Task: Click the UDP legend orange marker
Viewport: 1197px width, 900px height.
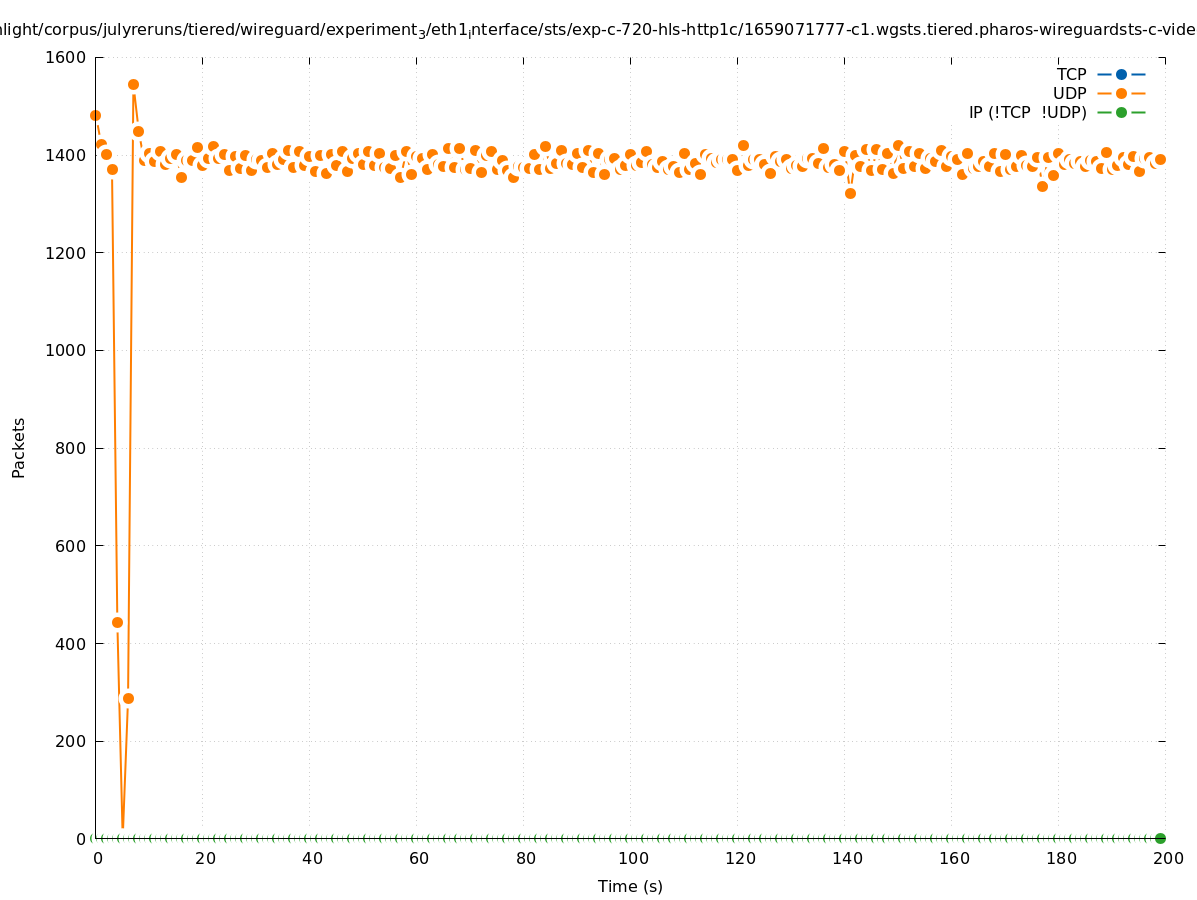Action: click(x=1121, y=93)
